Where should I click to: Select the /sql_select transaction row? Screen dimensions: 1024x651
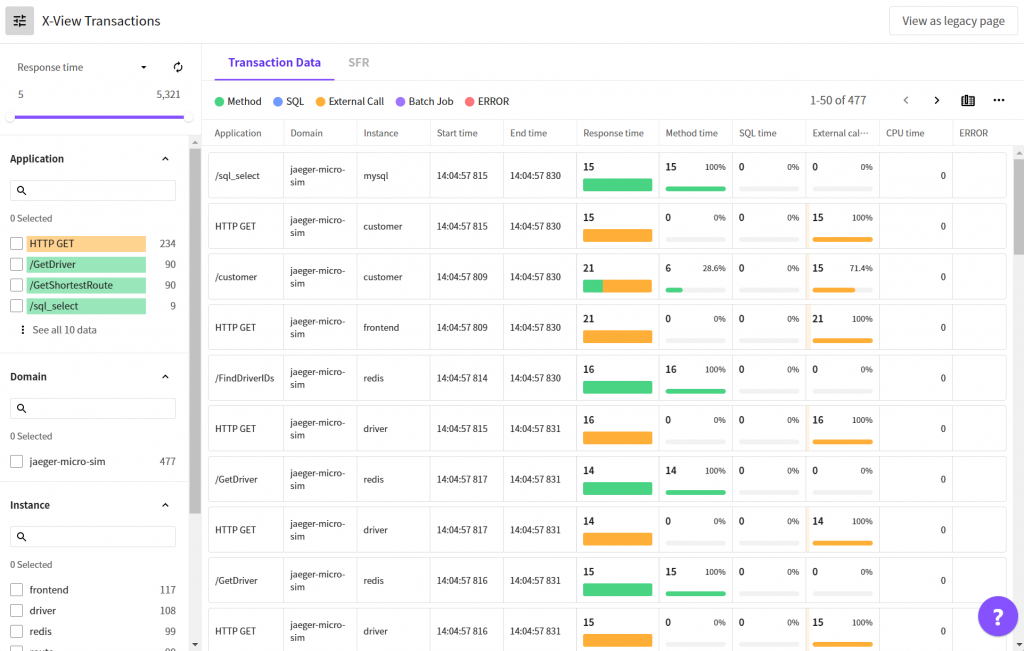(x=607, y=176)
